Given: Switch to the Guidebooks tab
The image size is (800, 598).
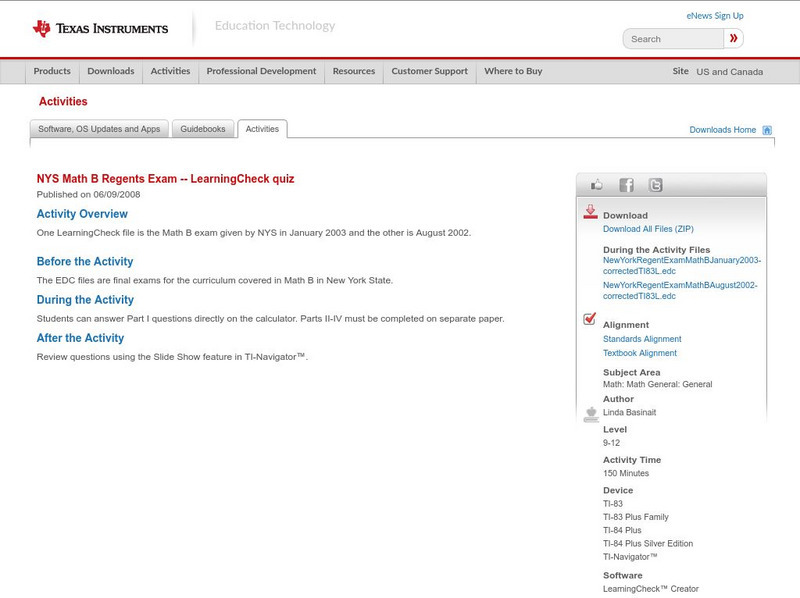Looking at the screenshot, I should coord(203,129).
